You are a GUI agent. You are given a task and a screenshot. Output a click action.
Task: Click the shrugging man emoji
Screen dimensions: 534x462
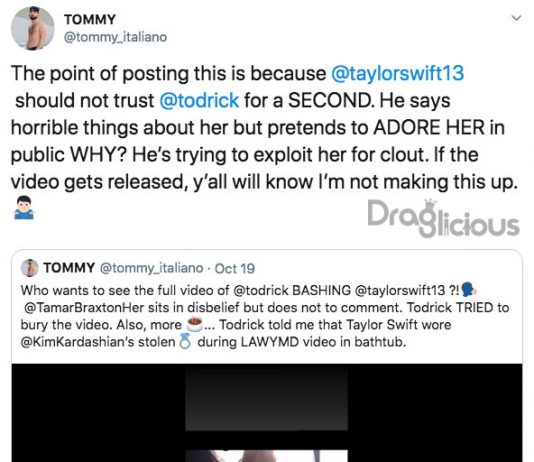coord(23,207)
